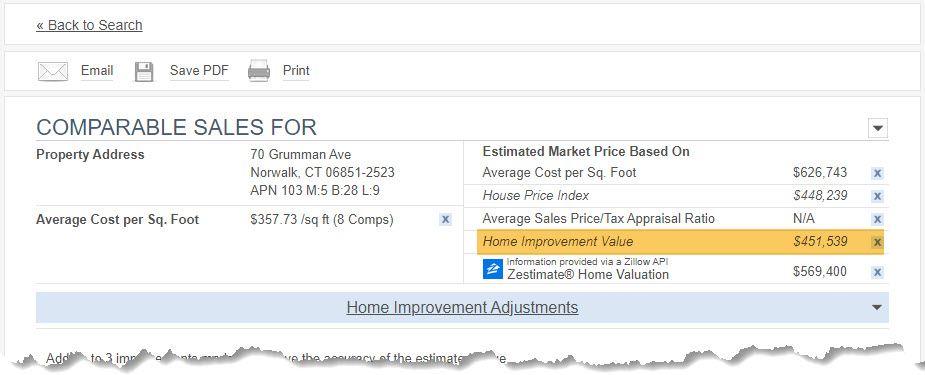Remove Average Sales Price/Tax Appraisal Ratio row
The width and height of the screenshot is (925, 375).
pyautogui.click(x=877, y=219)
